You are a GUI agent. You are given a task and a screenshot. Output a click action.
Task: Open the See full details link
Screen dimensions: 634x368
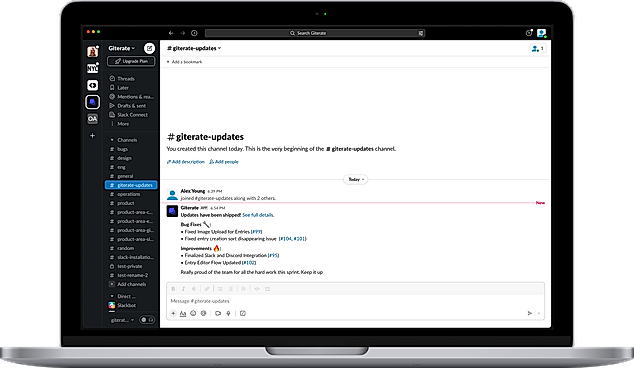point(258,215)
